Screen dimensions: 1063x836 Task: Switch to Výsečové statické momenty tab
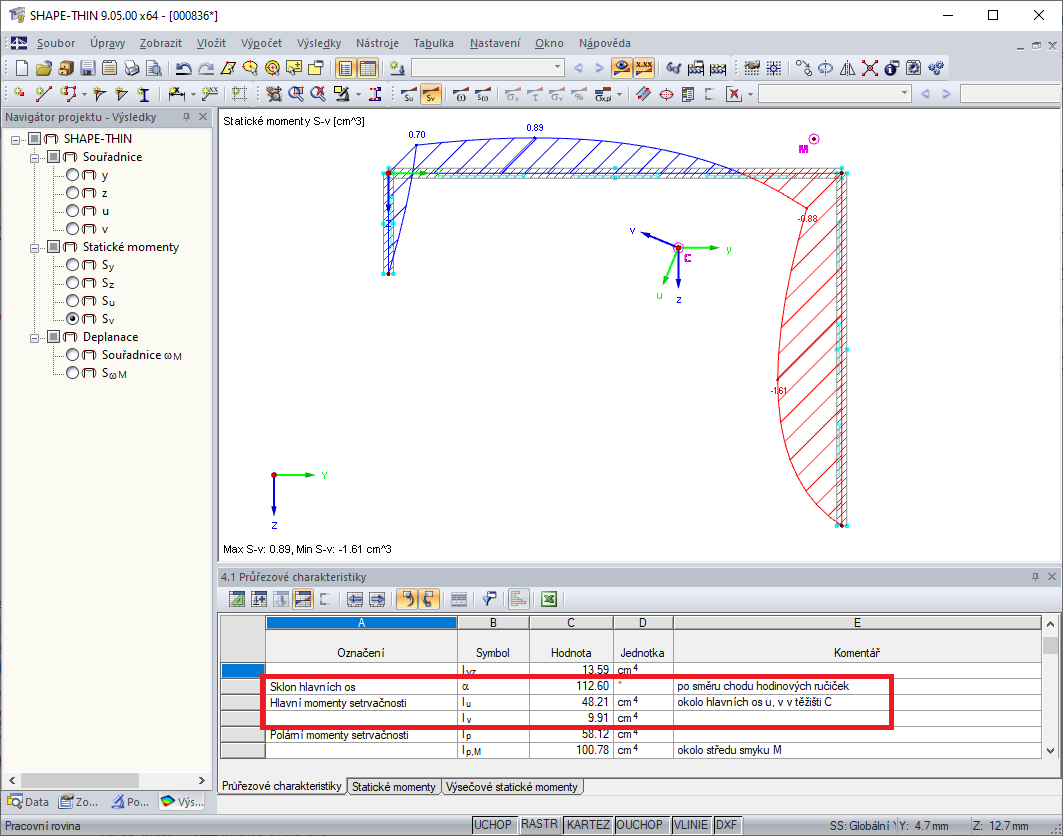pos(512,787)
